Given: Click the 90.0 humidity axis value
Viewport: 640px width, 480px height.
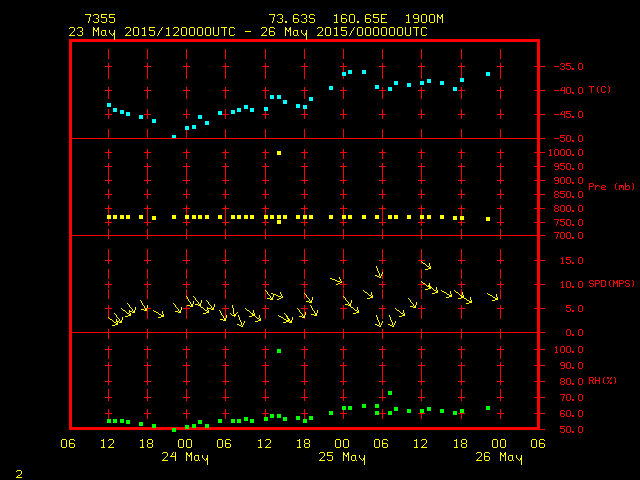Looking at the screenshot, I should click(571, 366).
